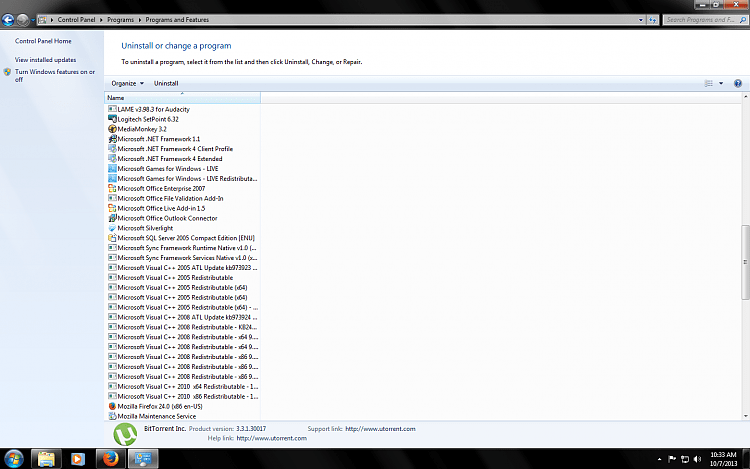Click the Microsoft Office Outlook Connector icon

(112, 218)
